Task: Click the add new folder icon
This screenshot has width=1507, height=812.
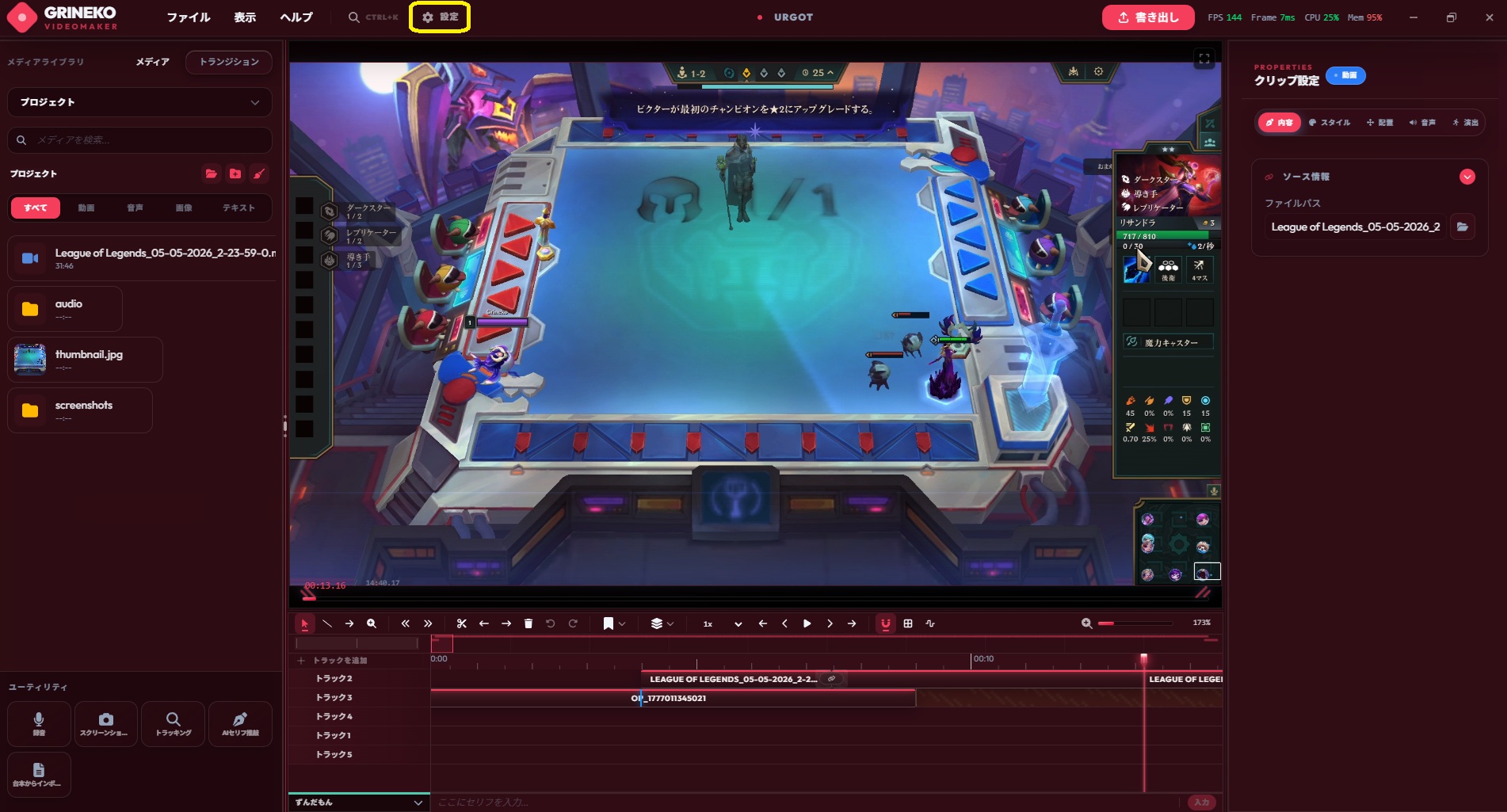Action: click(235, 174)
